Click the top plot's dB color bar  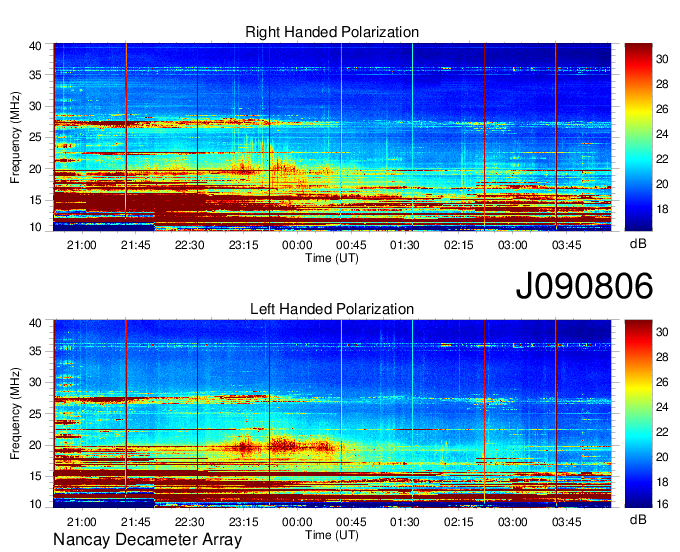(x=638, y=137)
